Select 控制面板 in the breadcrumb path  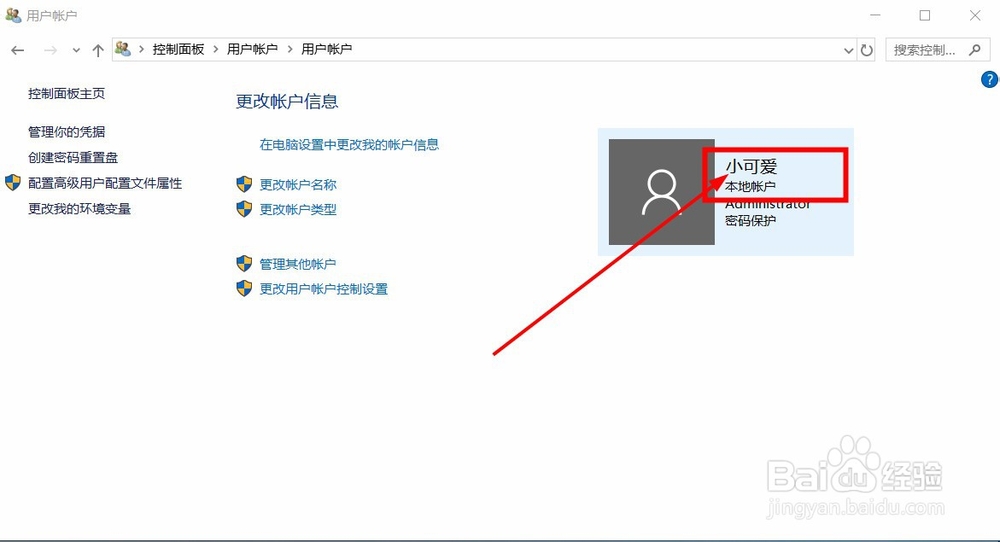pyautogui.click(x=178, y=49)
